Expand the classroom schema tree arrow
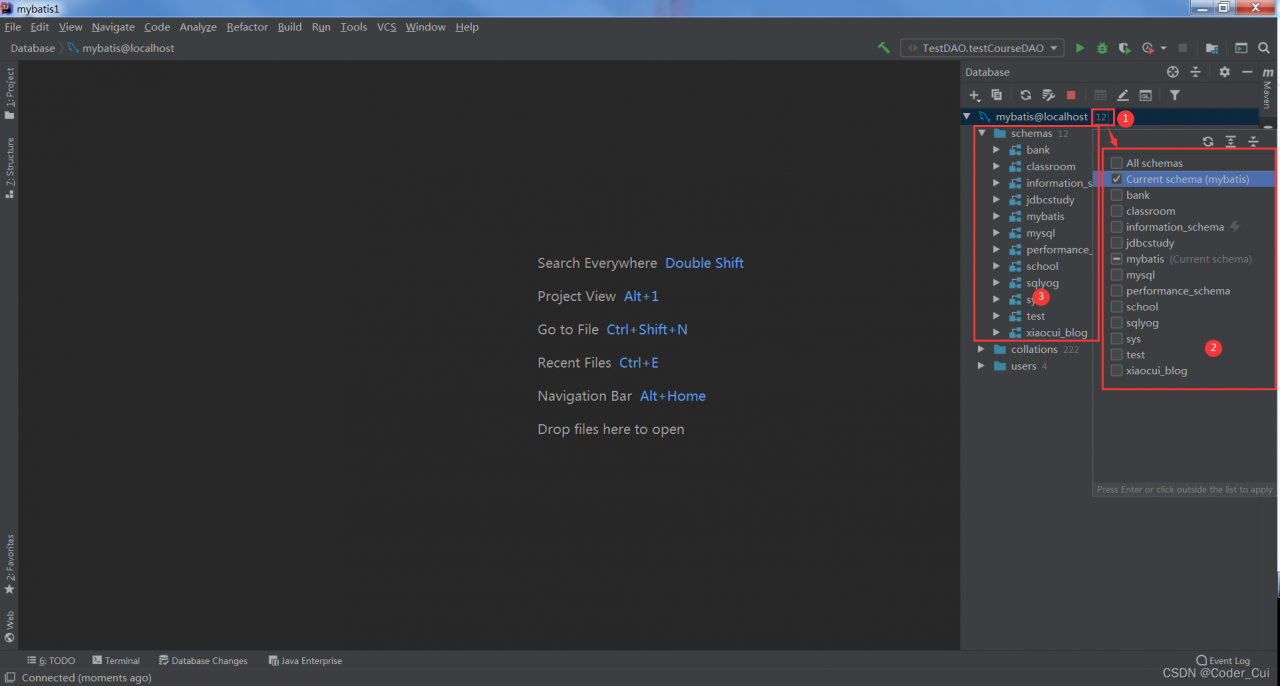This screenshot has height=686, width=1280. (997, 167)
